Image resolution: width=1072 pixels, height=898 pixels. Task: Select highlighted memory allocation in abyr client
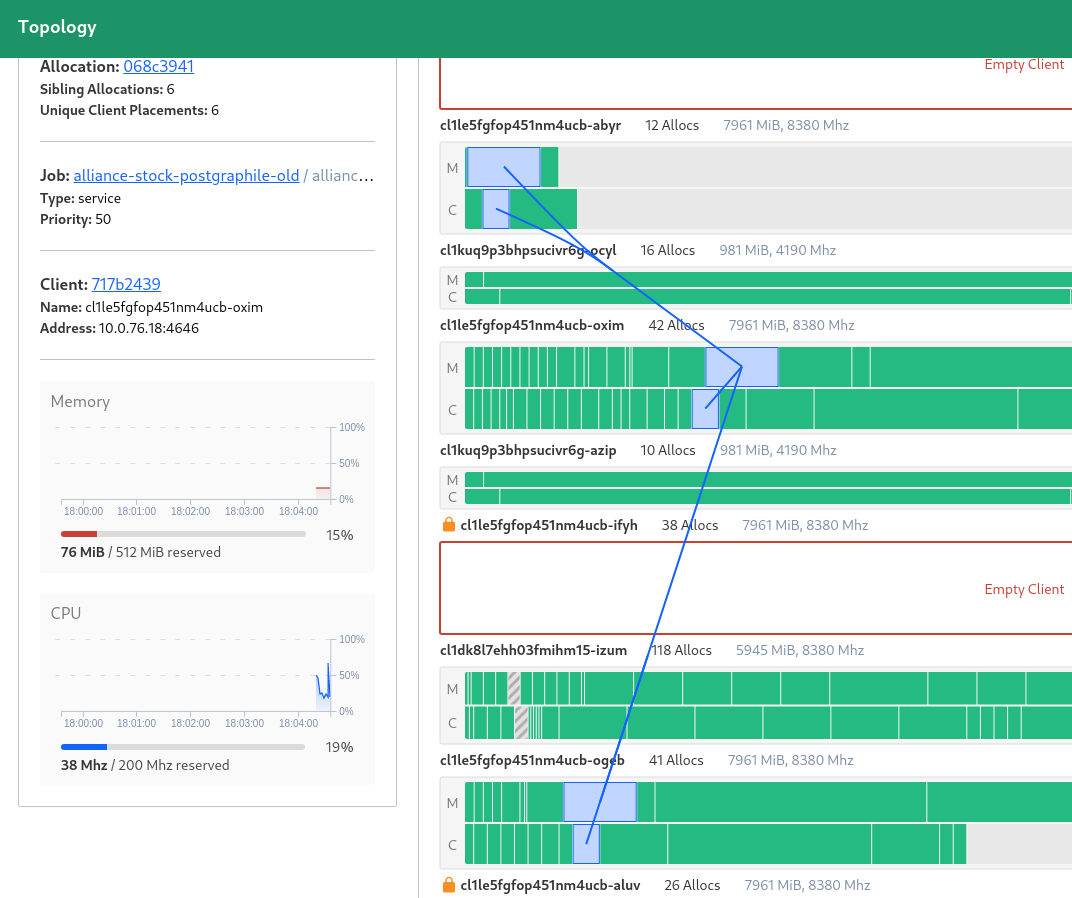(x=504, y=167)
